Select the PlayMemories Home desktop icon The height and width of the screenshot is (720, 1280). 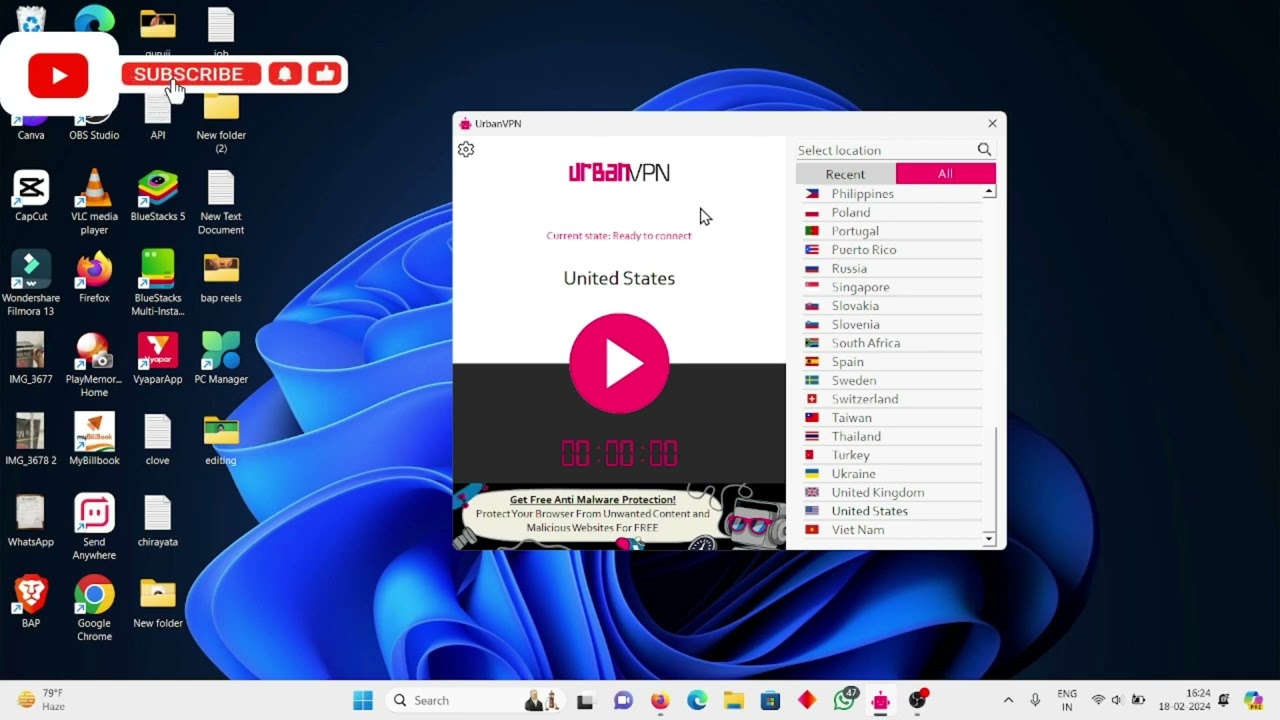(94, 365)
